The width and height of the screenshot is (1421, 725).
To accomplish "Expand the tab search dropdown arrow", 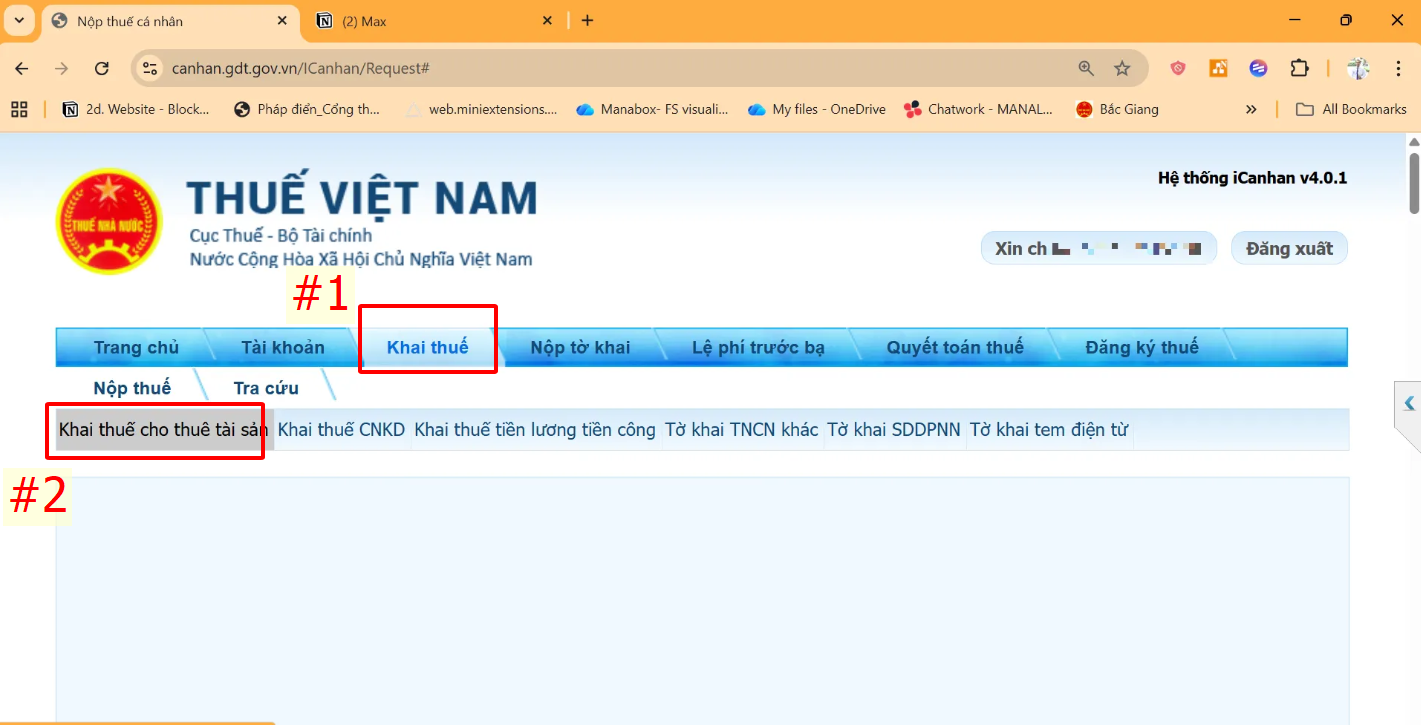I will (x=19, y=20).
